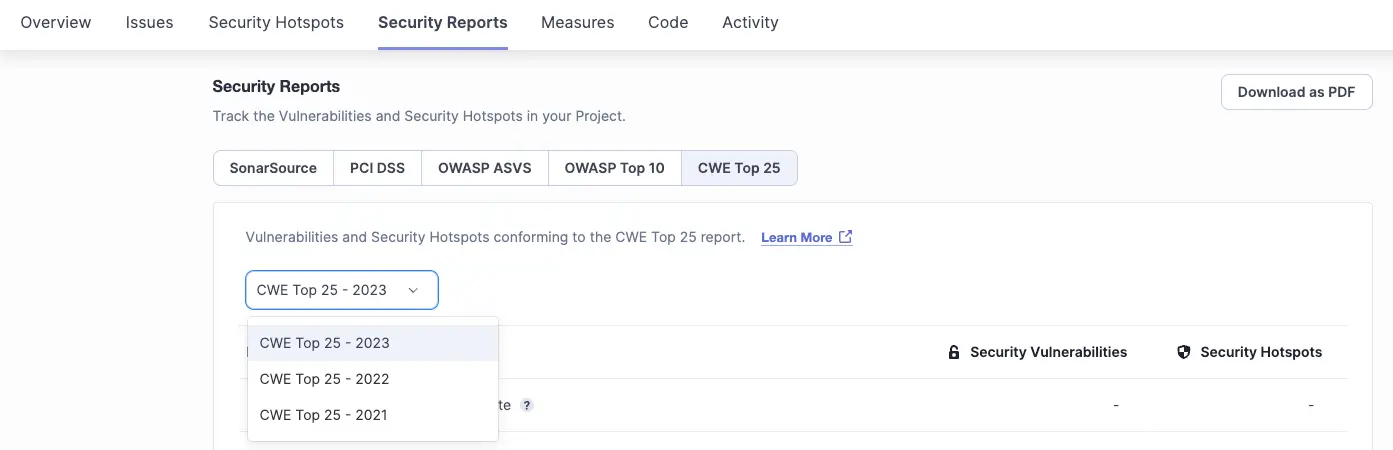Click the Security Hotspots shield icon
This screenshot has width=1393, height=450.
click(x=1184, y=352)
